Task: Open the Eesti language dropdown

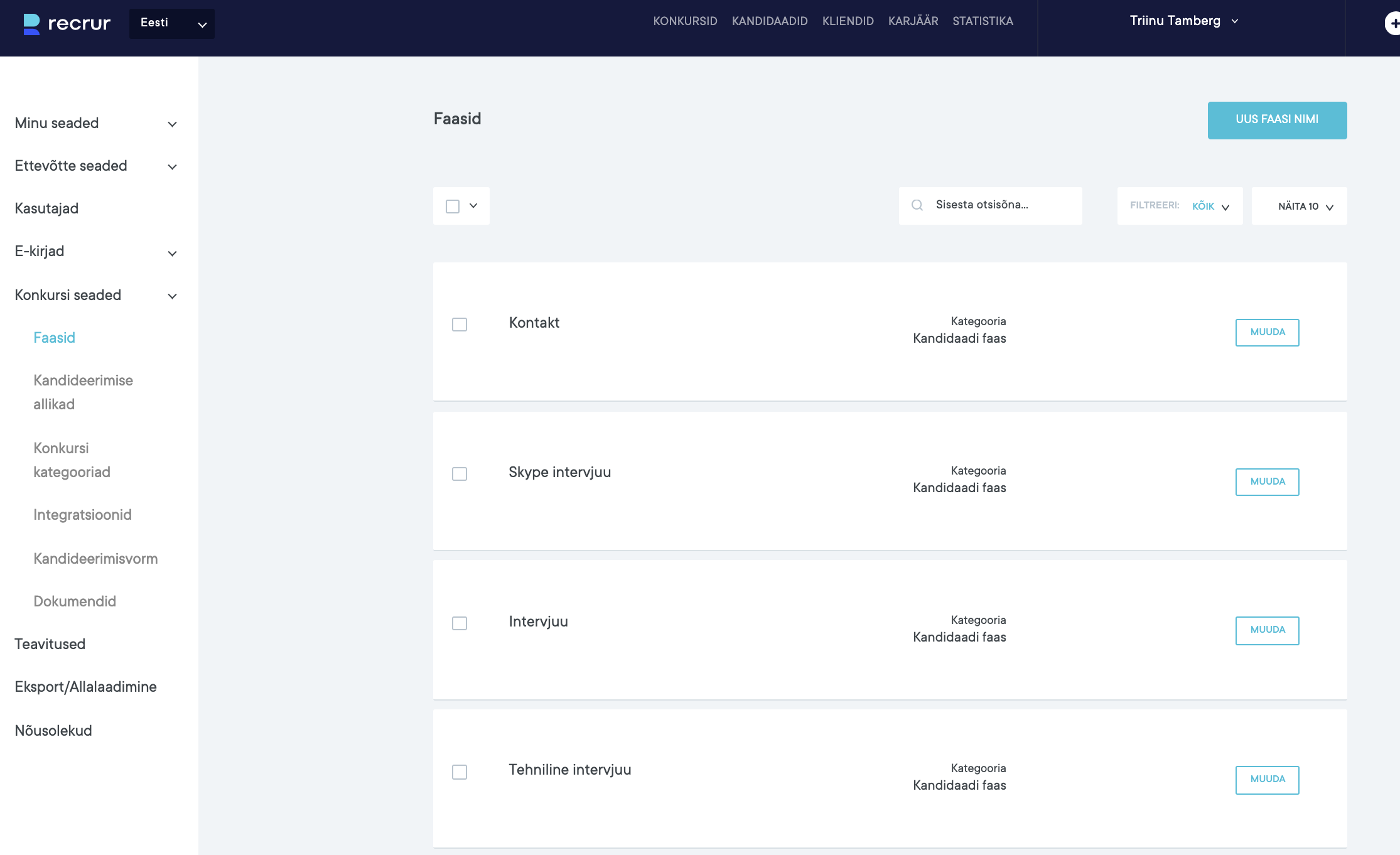Action: point(171,24)
